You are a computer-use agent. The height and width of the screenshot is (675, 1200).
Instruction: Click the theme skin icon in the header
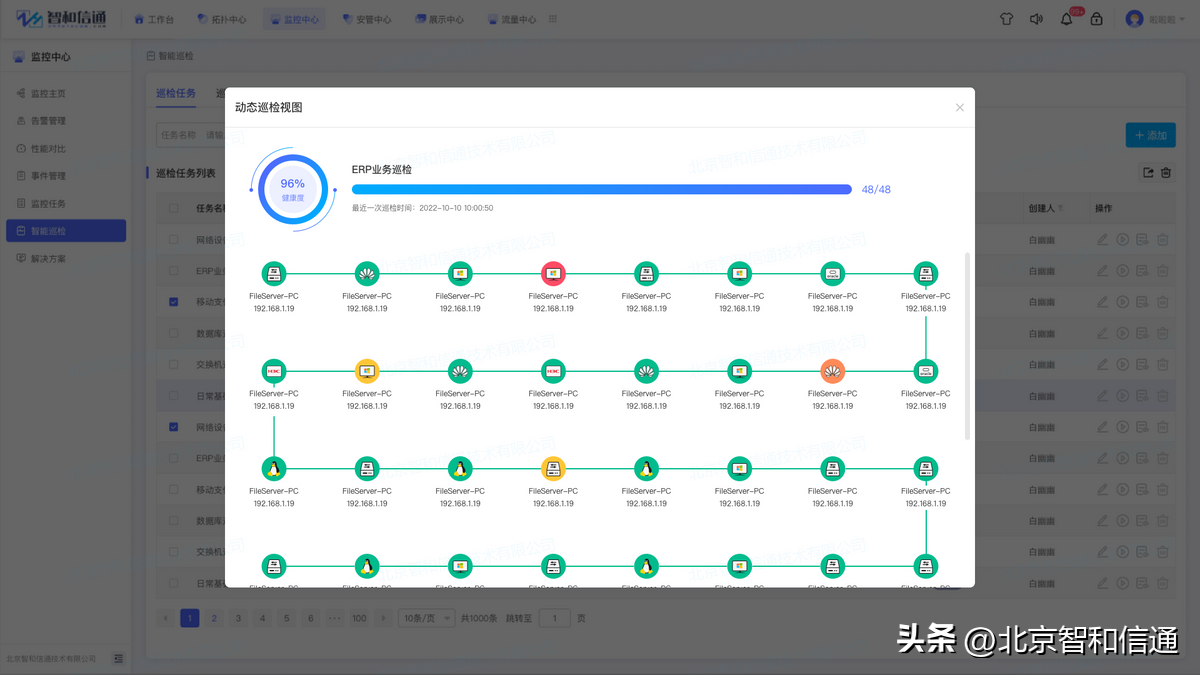click(1006, 18)
